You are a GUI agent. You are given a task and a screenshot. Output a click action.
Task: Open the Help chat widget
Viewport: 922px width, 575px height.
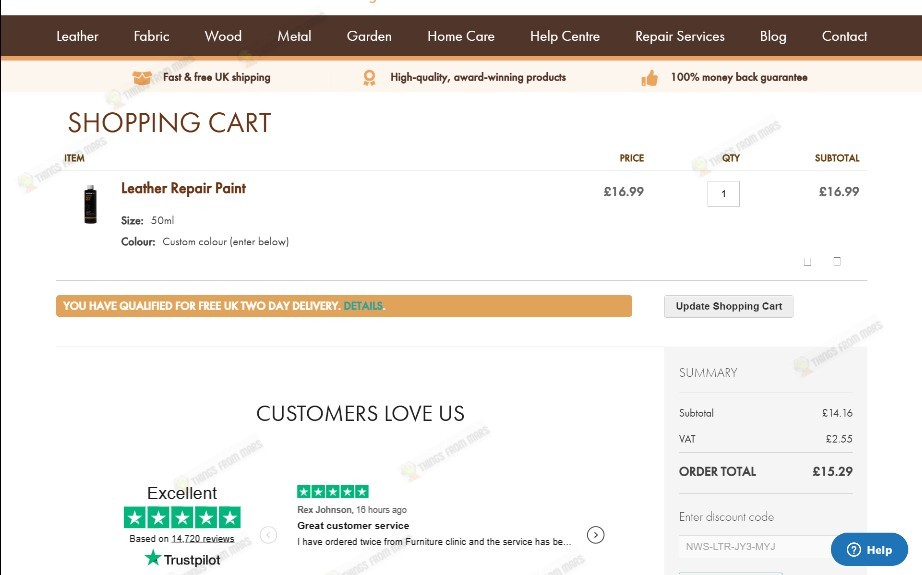(x=869, y=550)
